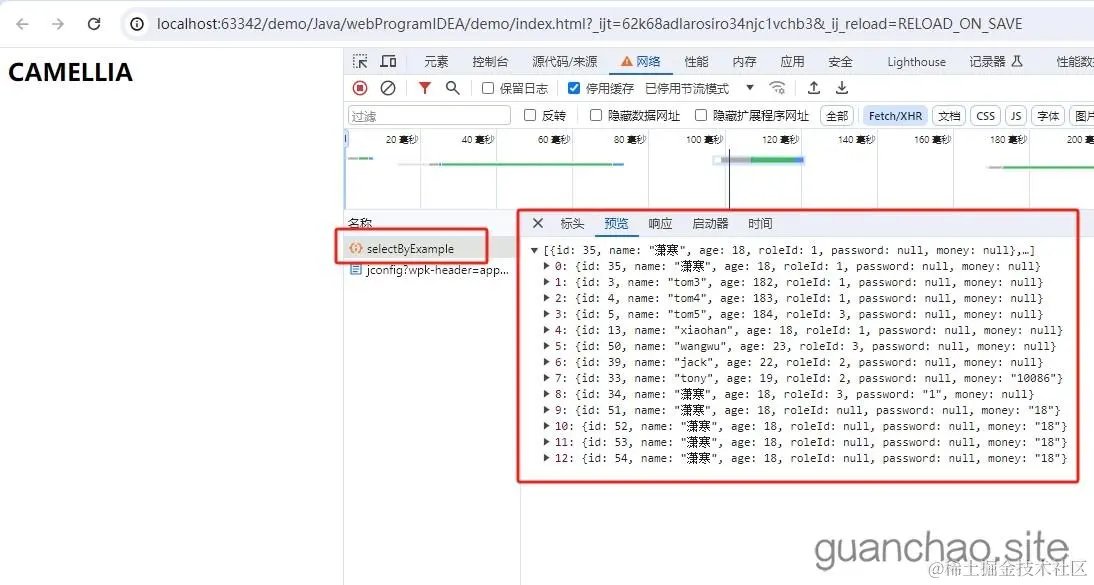Activate the inspect element picker
Viewport: 1094px width, 585px height.
[x=360, y=61]
